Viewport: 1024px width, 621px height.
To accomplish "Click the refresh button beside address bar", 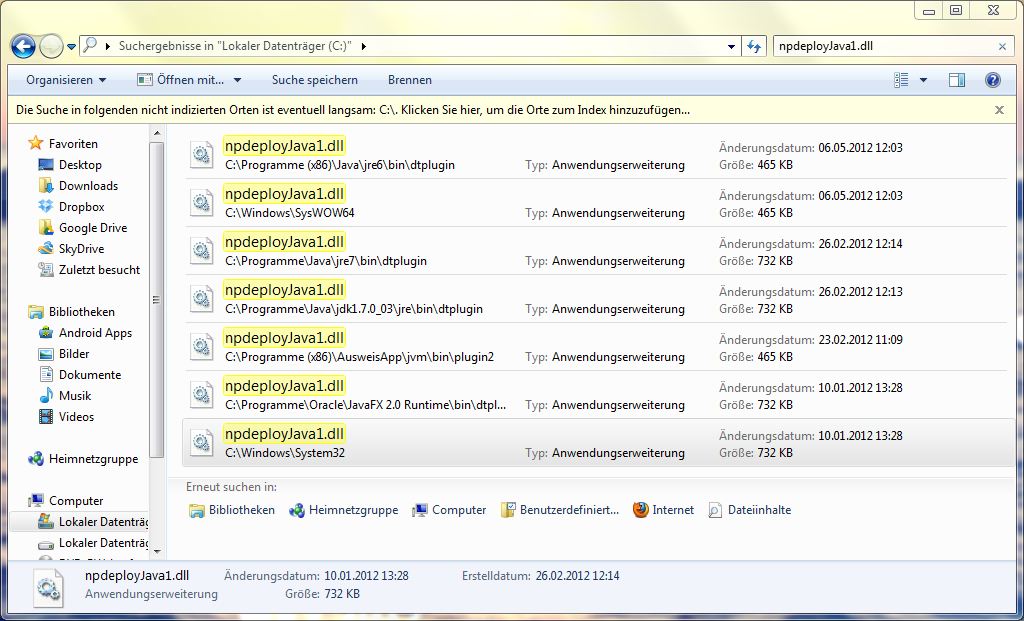I will (755, 46).
